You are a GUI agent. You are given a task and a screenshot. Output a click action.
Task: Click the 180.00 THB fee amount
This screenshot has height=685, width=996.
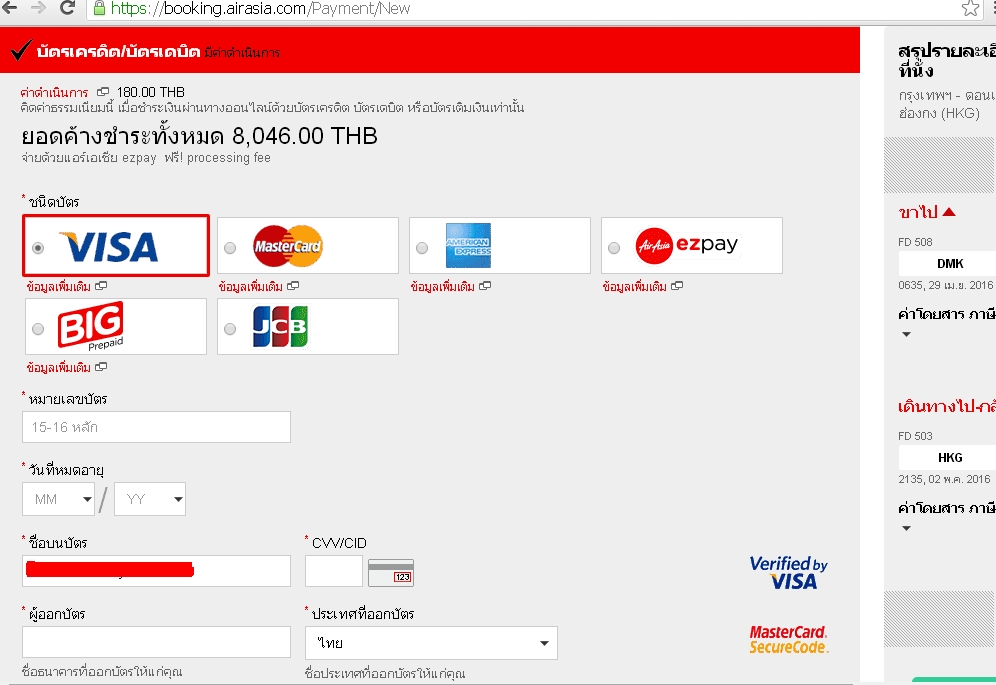[x=151, y=92]
